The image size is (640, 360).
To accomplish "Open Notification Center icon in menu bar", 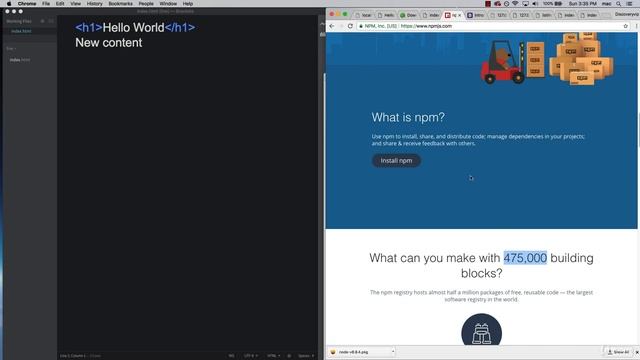I will [629, 4].
